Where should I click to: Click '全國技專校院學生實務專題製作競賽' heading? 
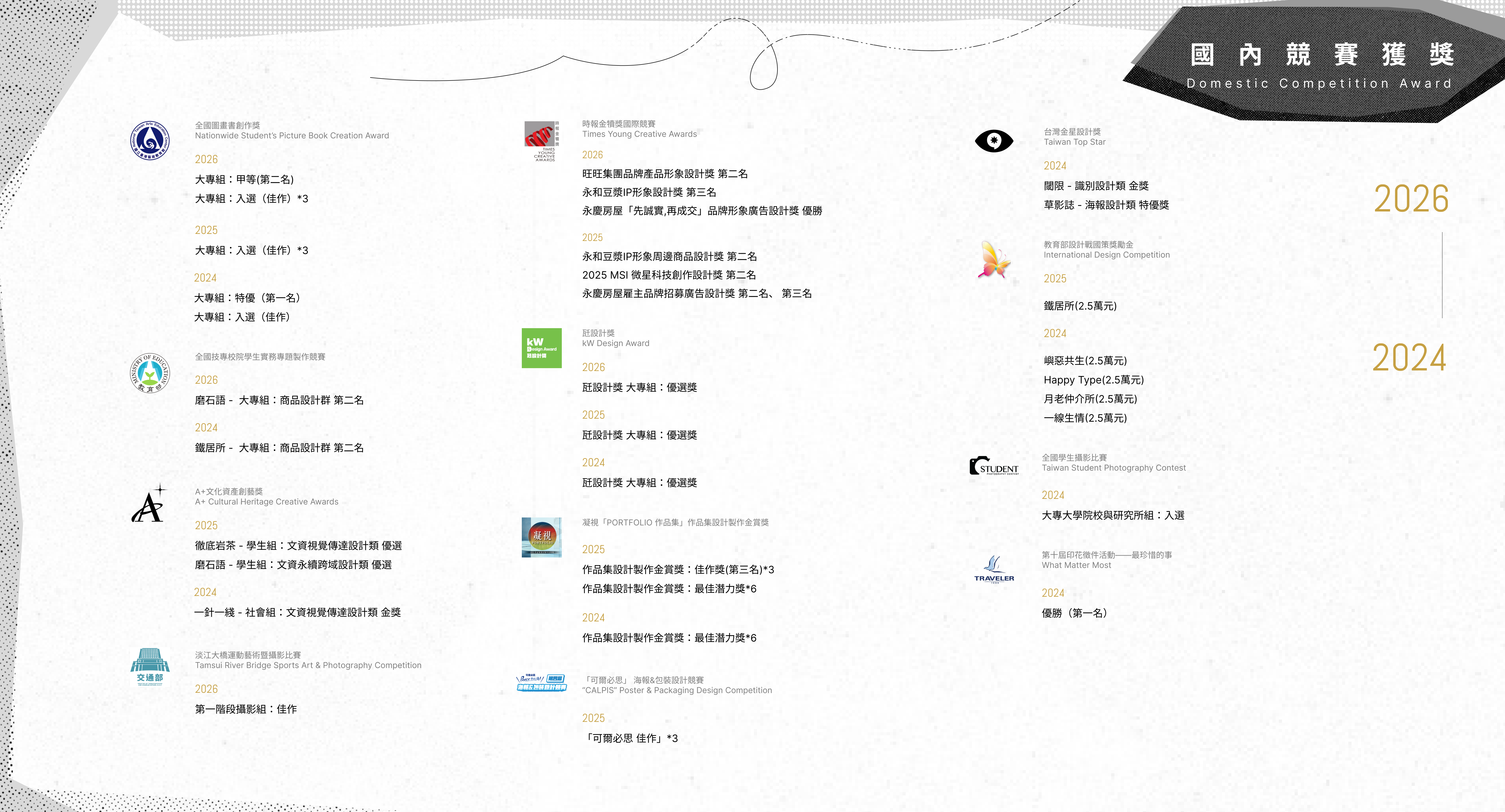click(260, 357)
